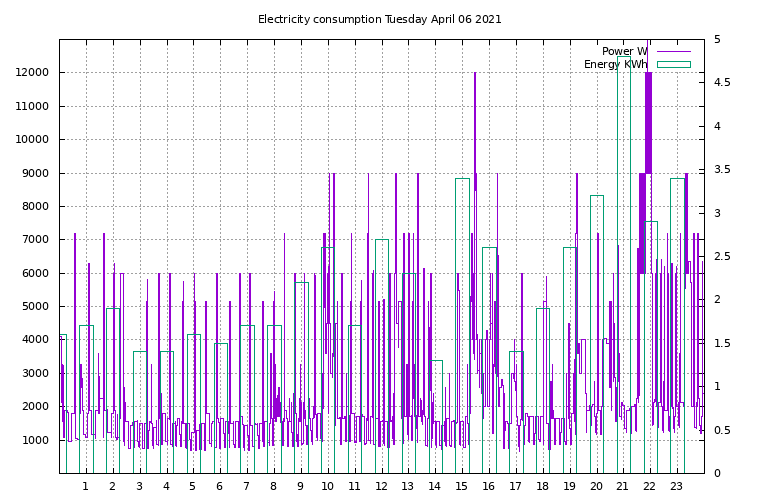Click the left axis label 1000
The width and height of the screenshot is (768, 500).
click(35, 440)
